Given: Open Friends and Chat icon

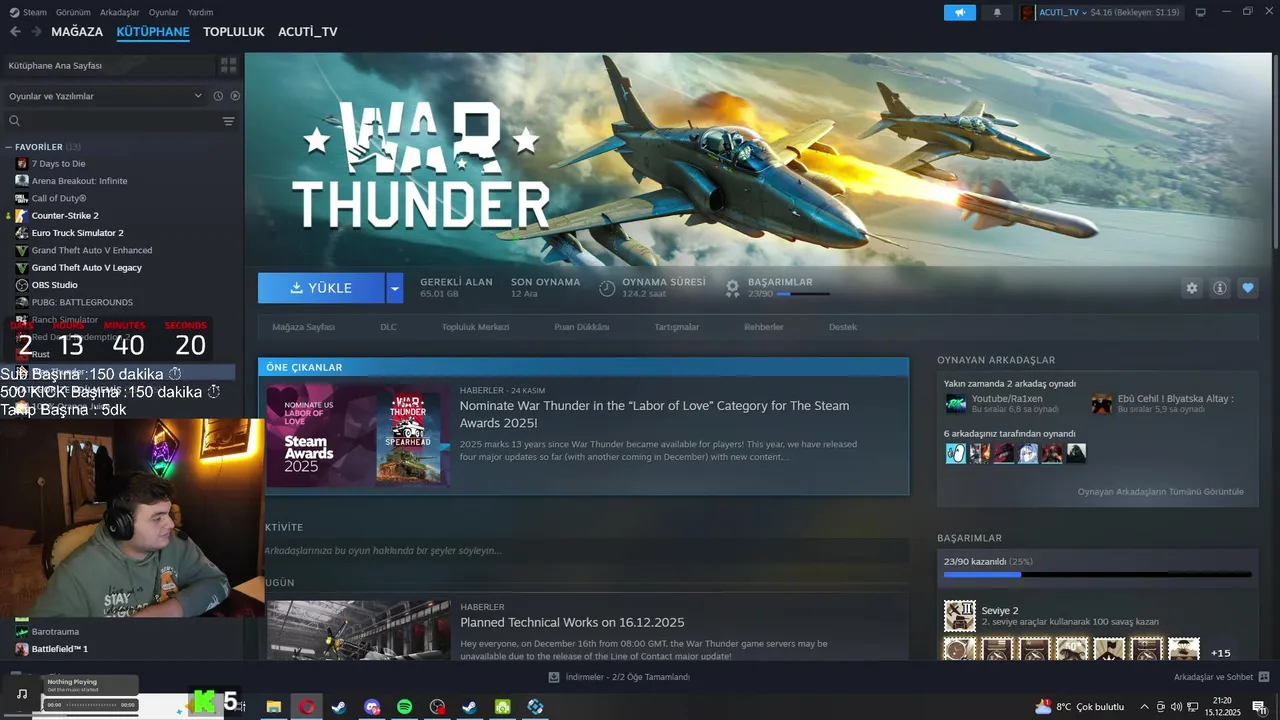Looking at the screenshot, I should tap(1264, 677).
